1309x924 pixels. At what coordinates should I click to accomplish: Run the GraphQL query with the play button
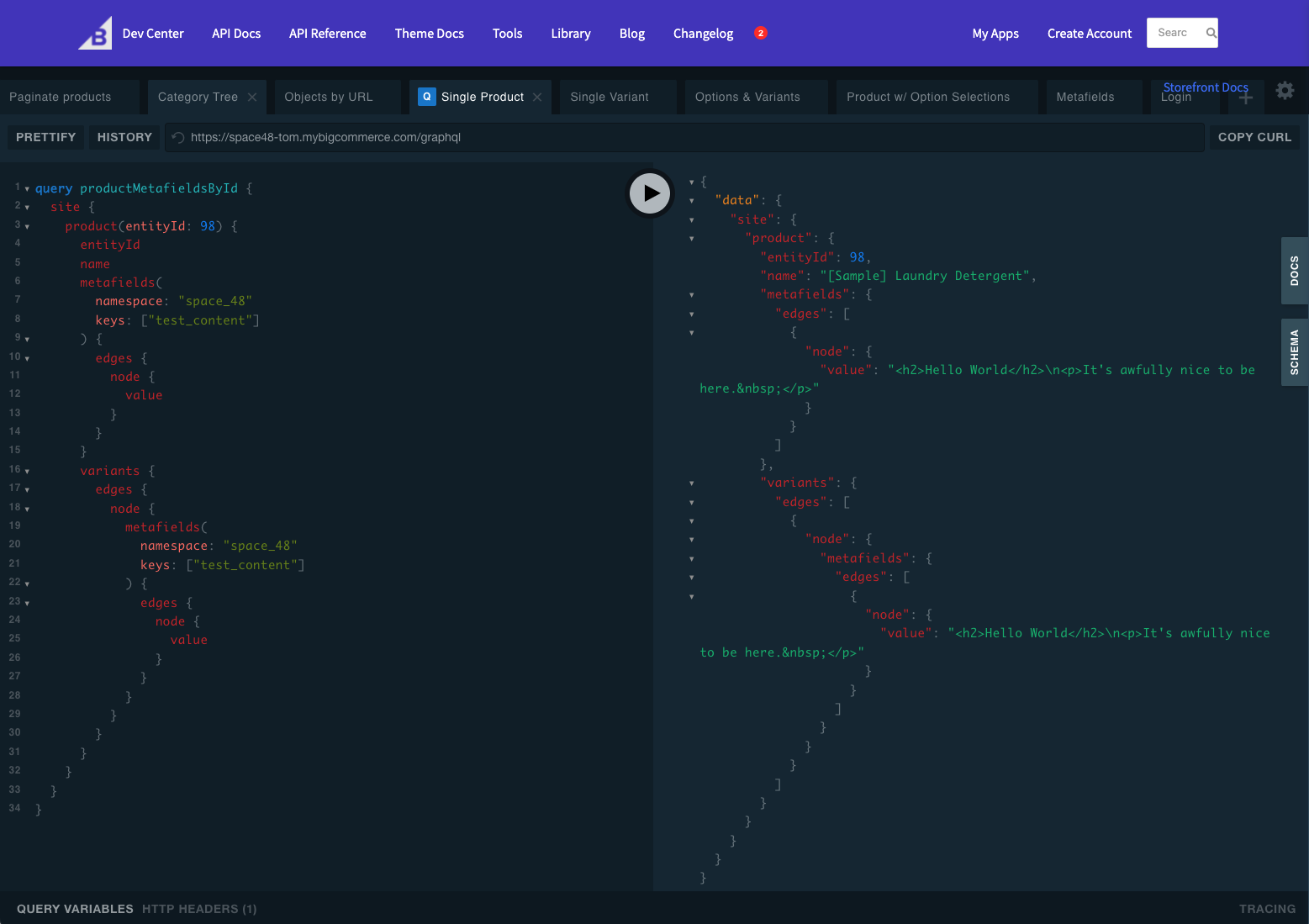(x=650, y=193)
